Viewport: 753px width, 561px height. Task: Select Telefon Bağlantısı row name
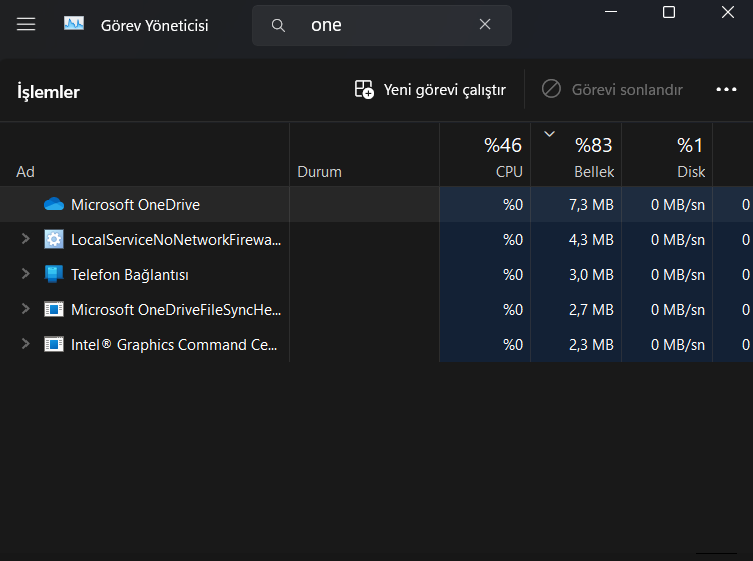pos(130,275)
